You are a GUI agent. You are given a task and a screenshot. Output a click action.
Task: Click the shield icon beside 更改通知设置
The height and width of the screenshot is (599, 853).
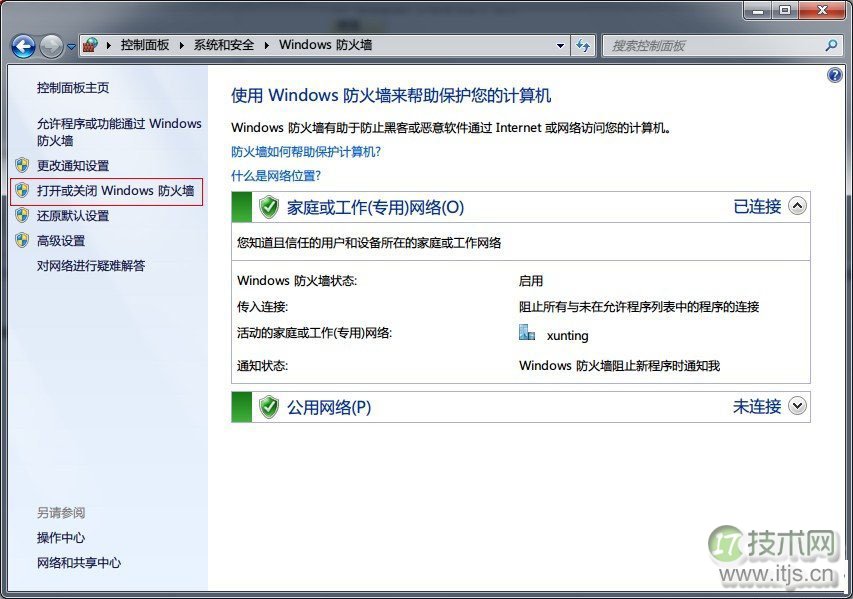(x=22, y=166)
